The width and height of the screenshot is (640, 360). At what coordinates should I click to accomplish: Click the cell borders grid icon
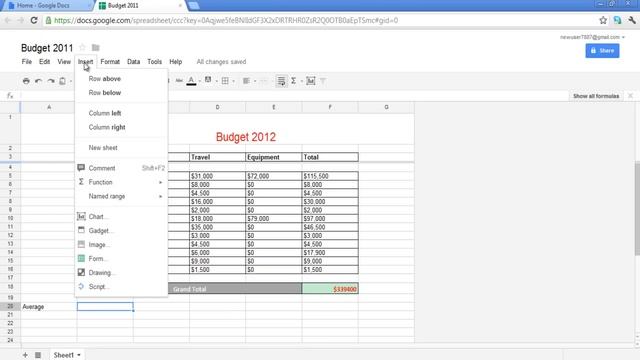point(225,81)
